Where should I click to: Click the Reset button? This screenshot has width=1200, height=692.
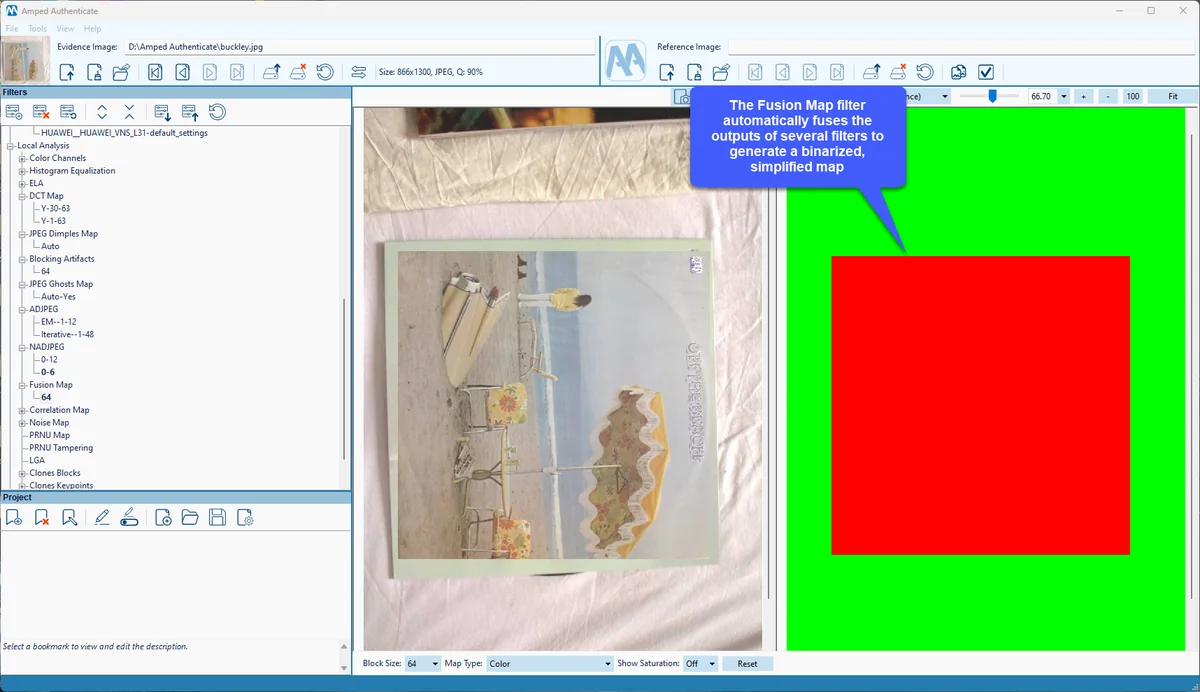[748, 664]
